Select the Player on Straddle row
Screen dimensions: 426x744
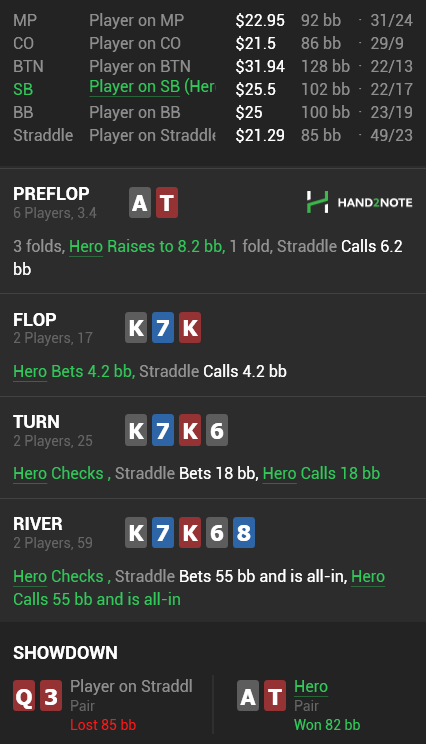coord(213,135)
